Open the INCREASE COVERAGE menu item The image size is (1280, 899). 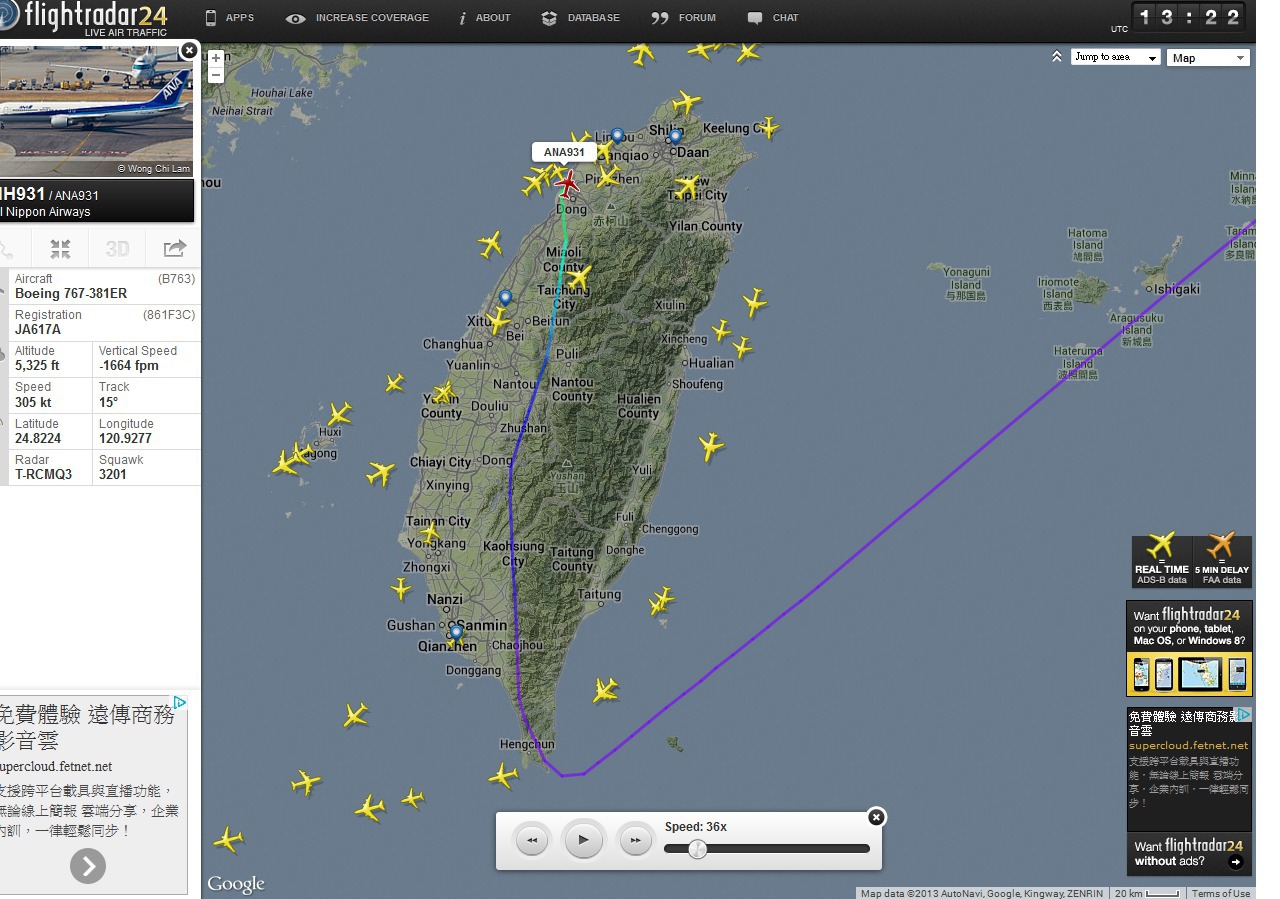pyautogui.click(x=357, y=18)
